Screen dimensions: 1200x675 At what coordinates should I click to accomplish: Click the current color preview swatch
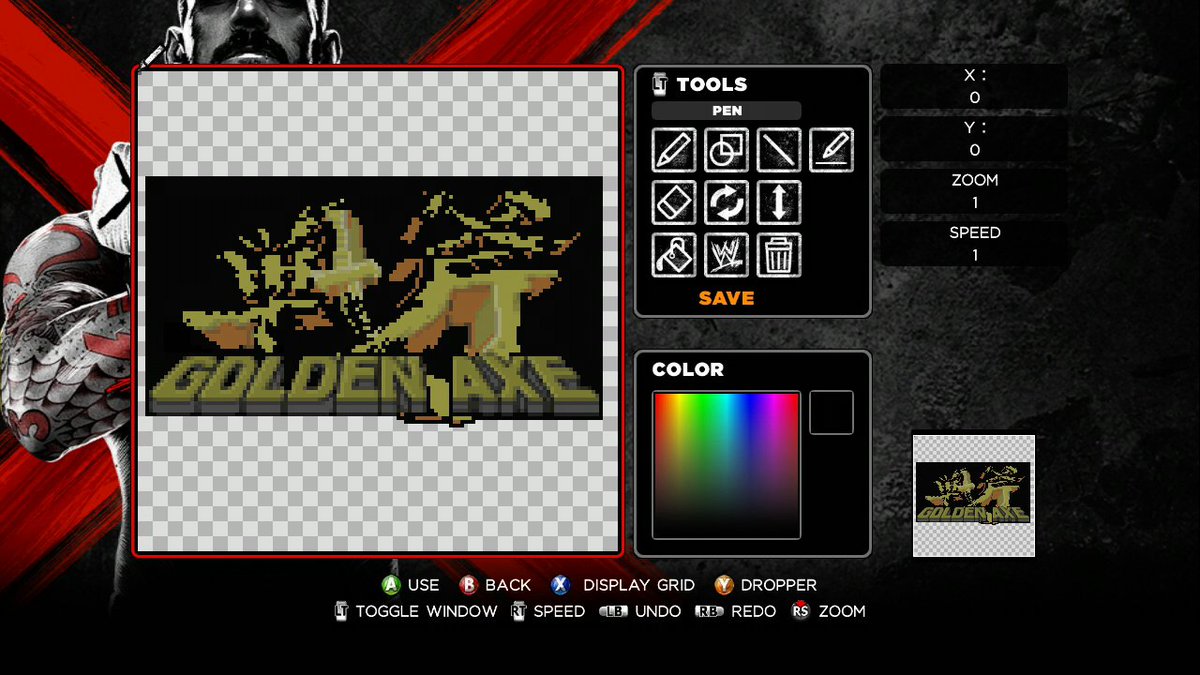(x=831, y=413)
